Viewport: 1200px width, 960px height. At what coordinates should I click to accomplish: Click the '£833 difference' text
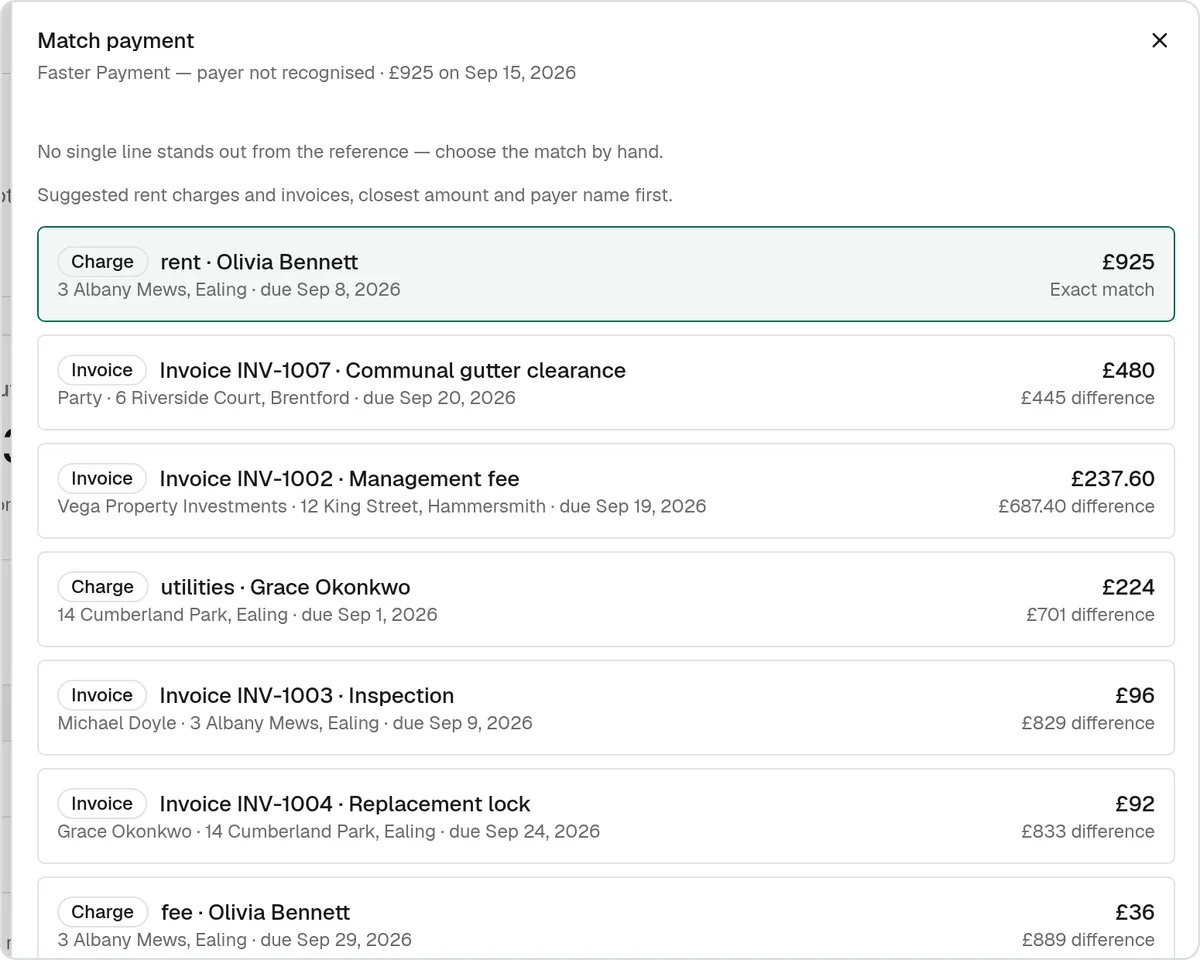click(1088, 832)
